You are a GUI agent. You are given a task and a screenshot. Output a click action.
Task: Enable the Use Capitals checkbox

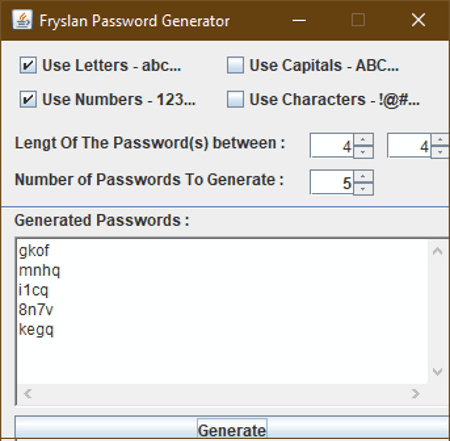[x=235, y=65]
